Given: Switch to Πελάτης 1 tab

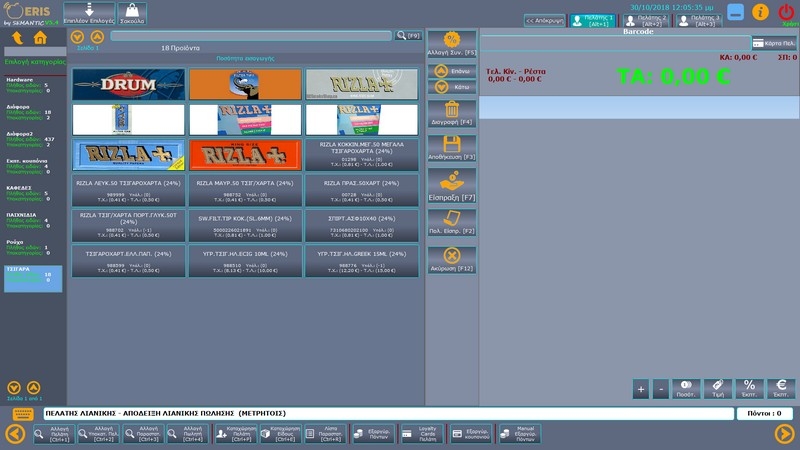Looking at the screenshot, I should [592, 20].
